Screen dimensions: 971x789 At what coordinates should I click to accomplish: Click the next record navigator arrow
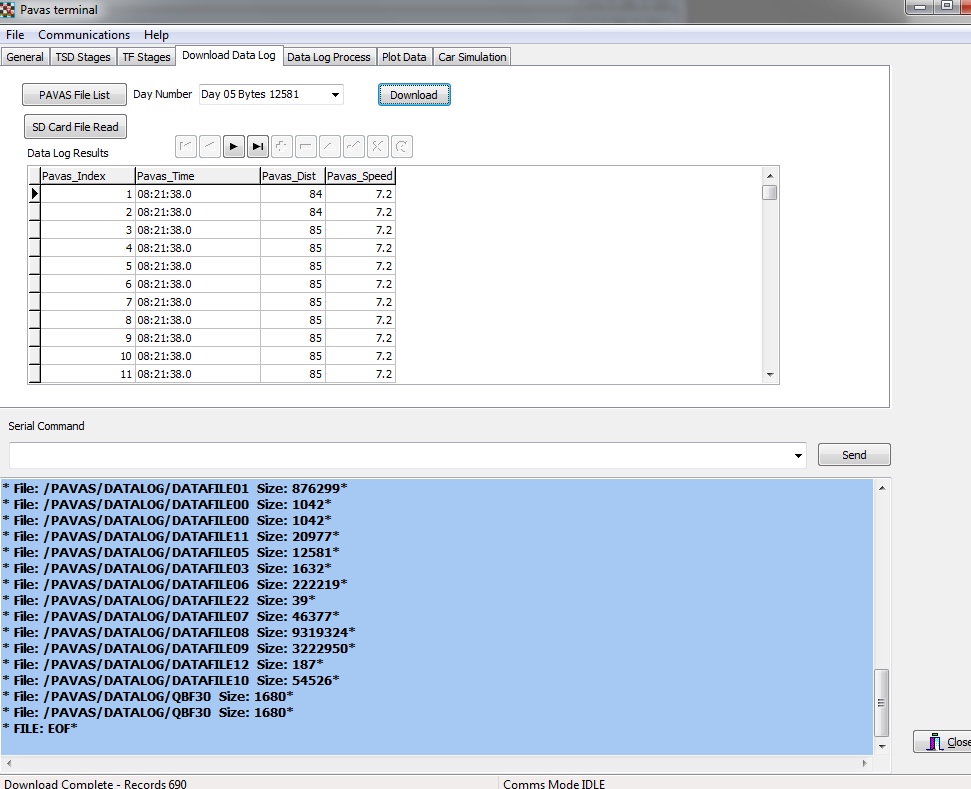click(x=233, y=147)
